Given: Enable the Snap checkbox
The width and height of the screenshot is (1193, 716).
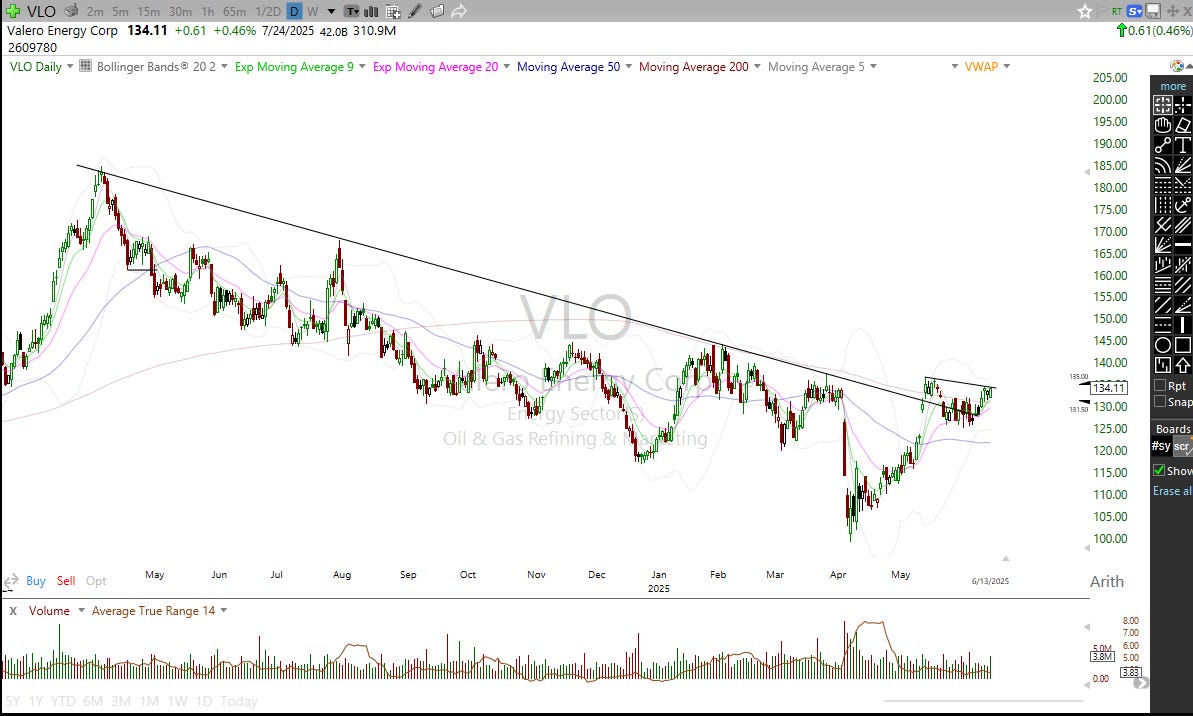Looking at the screenshot, I should point(1160,401).
